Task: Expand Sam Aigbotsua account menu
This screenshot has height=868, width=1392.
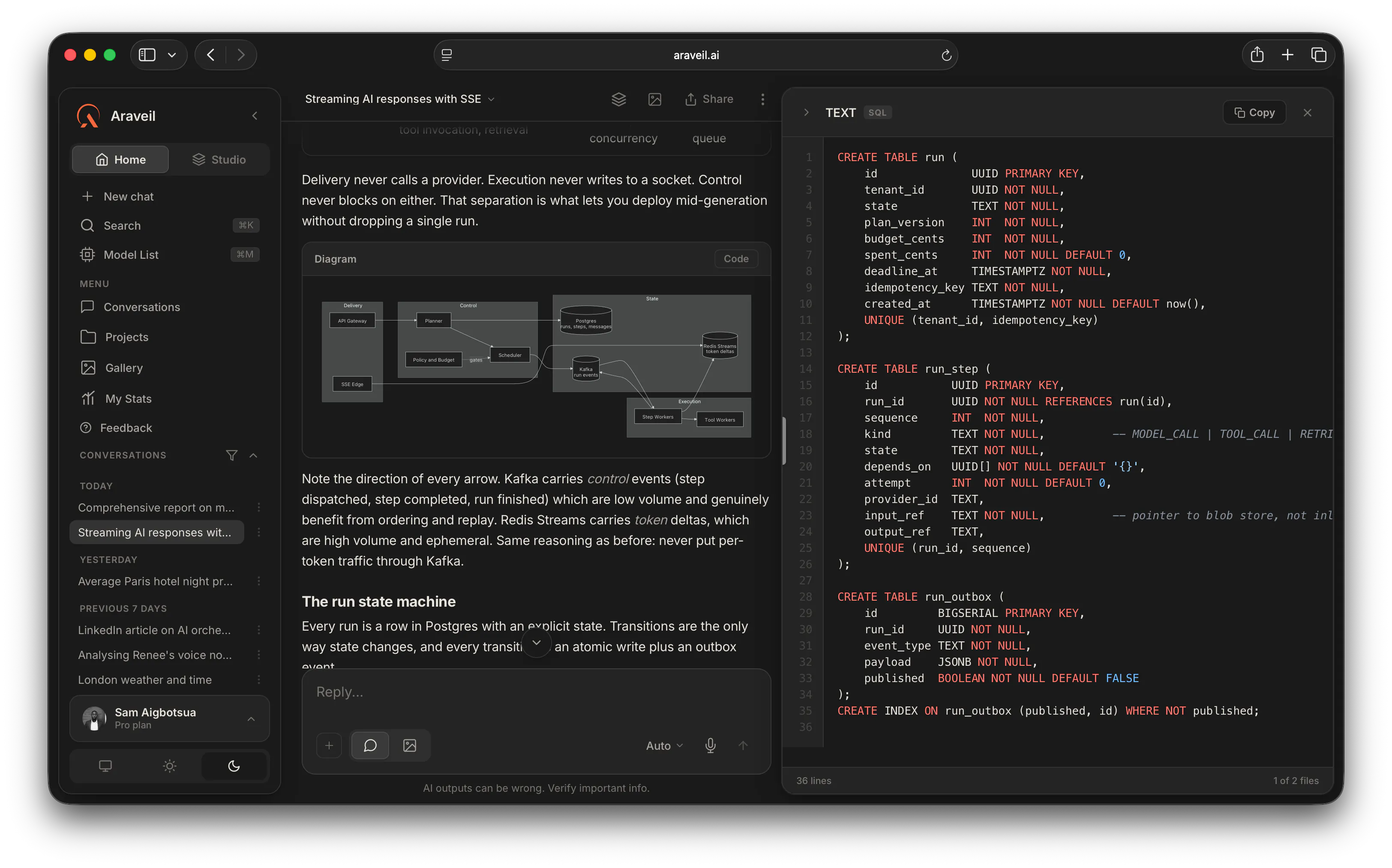Action: (x=251, y=719)
